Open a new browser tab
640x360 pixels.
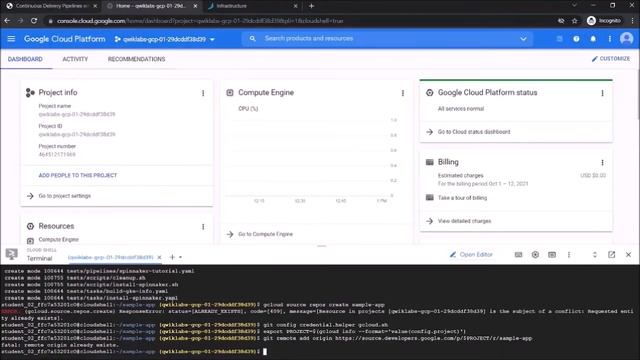[311, 6]
